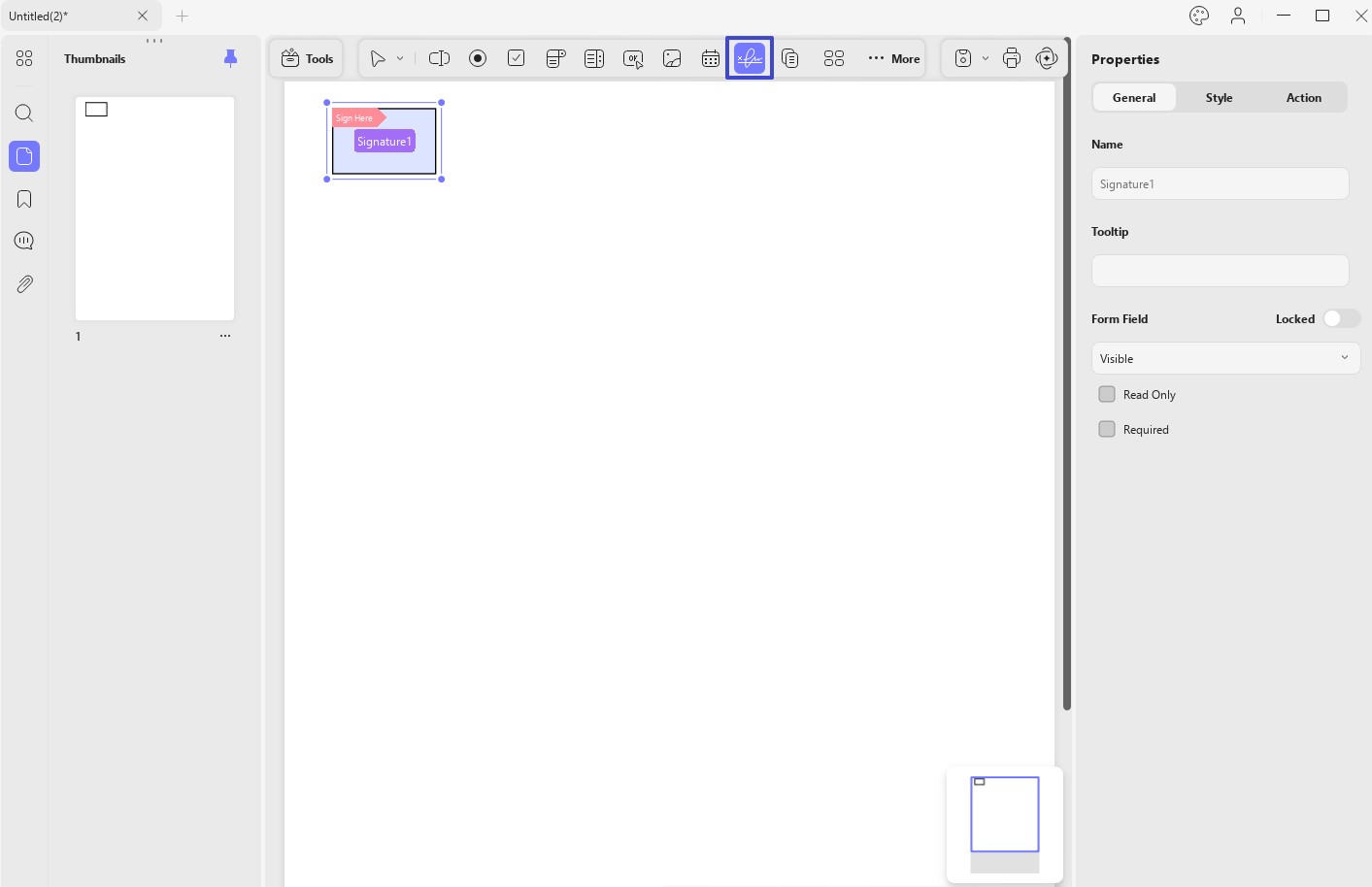The width and height of the screenshot is (1372, 887).
Task: Enable the Required checkbox
Action: tap(1106, 429)
